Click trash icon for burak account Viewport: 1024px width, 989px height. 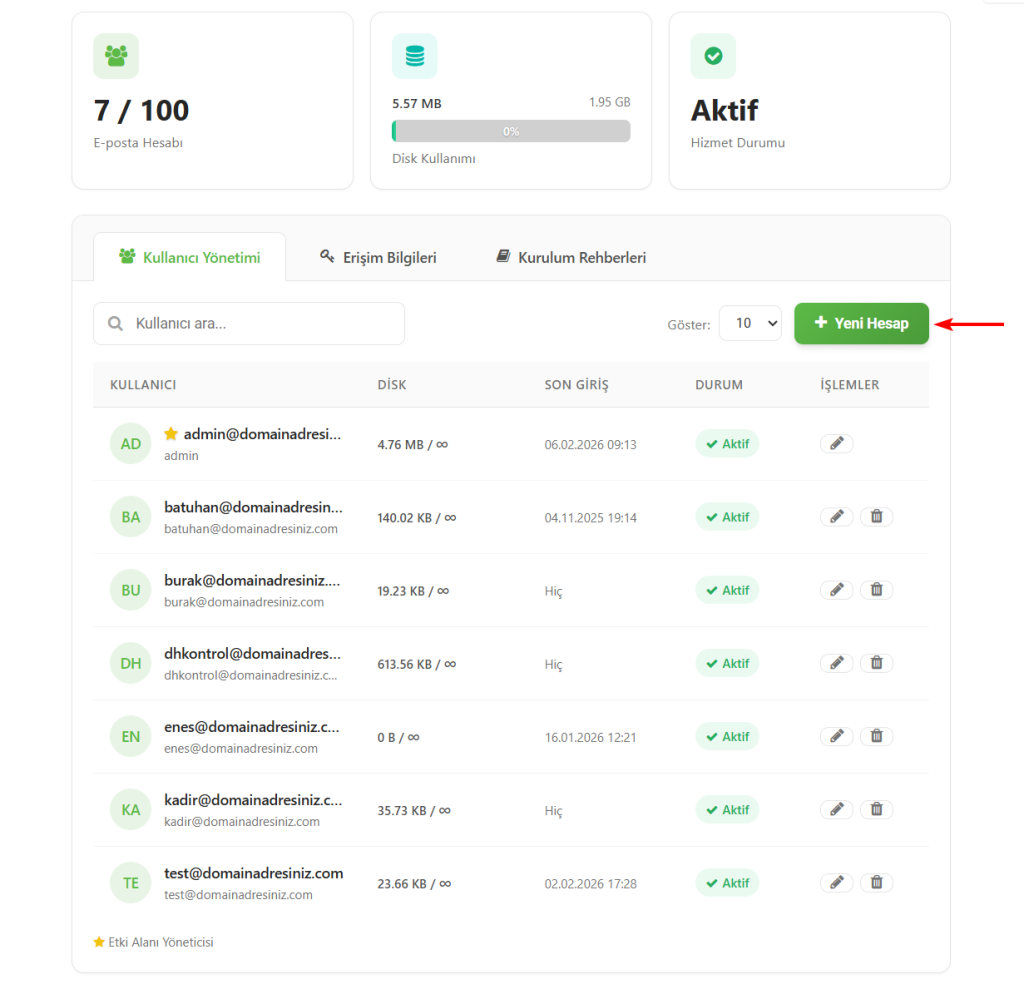[876, 590]
